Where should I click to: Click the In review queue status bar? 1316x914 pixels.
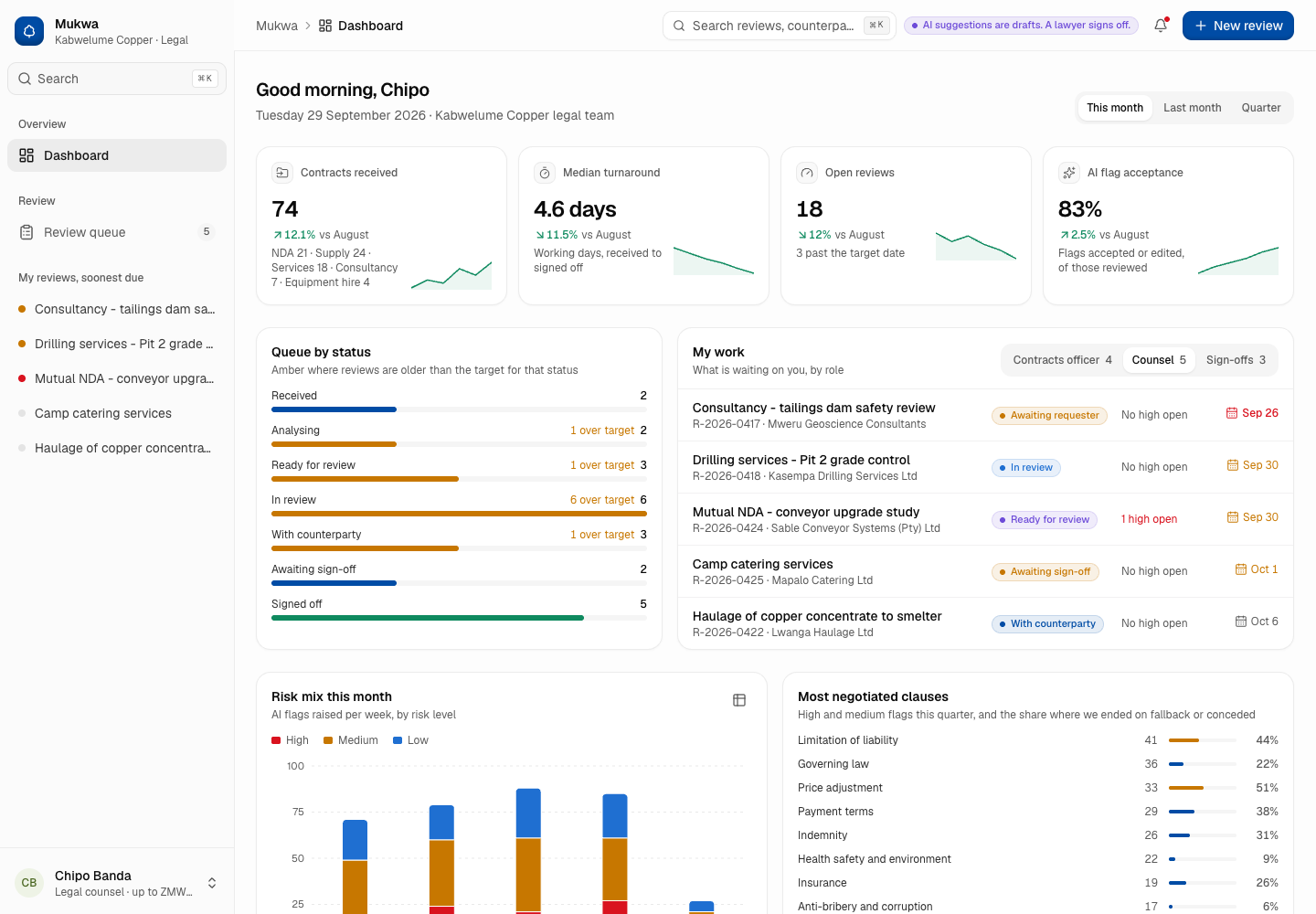point(459,514)
